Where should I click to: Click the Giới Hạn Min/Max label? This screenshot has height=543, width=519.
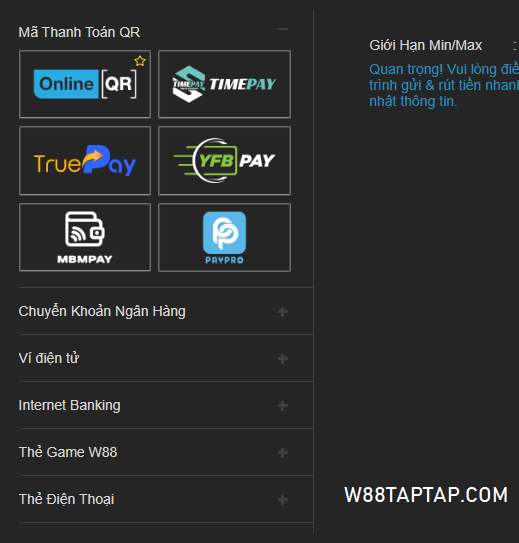[426, 45]
